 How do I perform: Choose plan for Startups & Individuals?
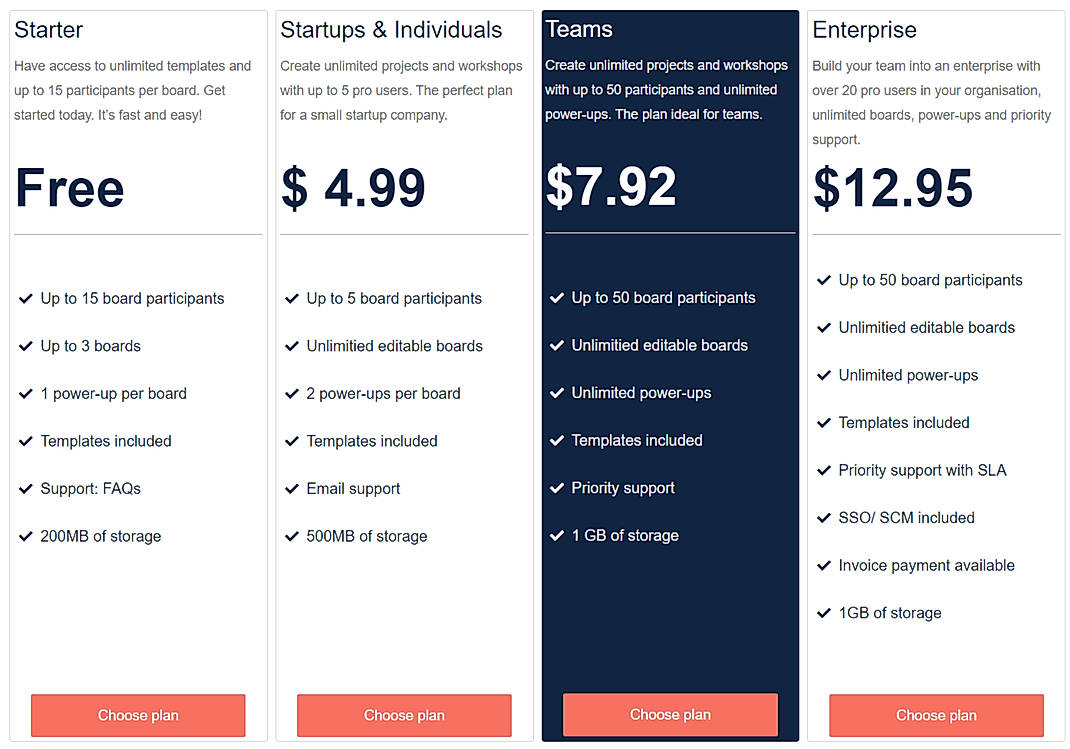[x=403, y=715]
